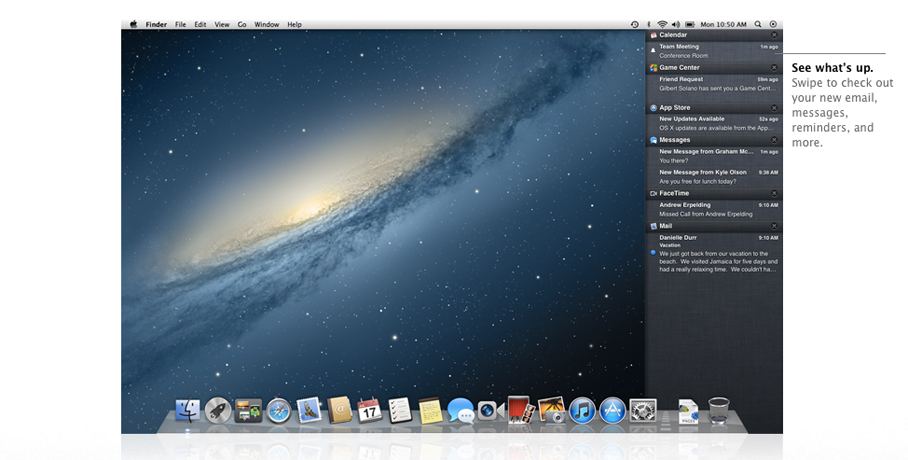
Task: Open the Pages document in Dock
Action: coord(688,411)
